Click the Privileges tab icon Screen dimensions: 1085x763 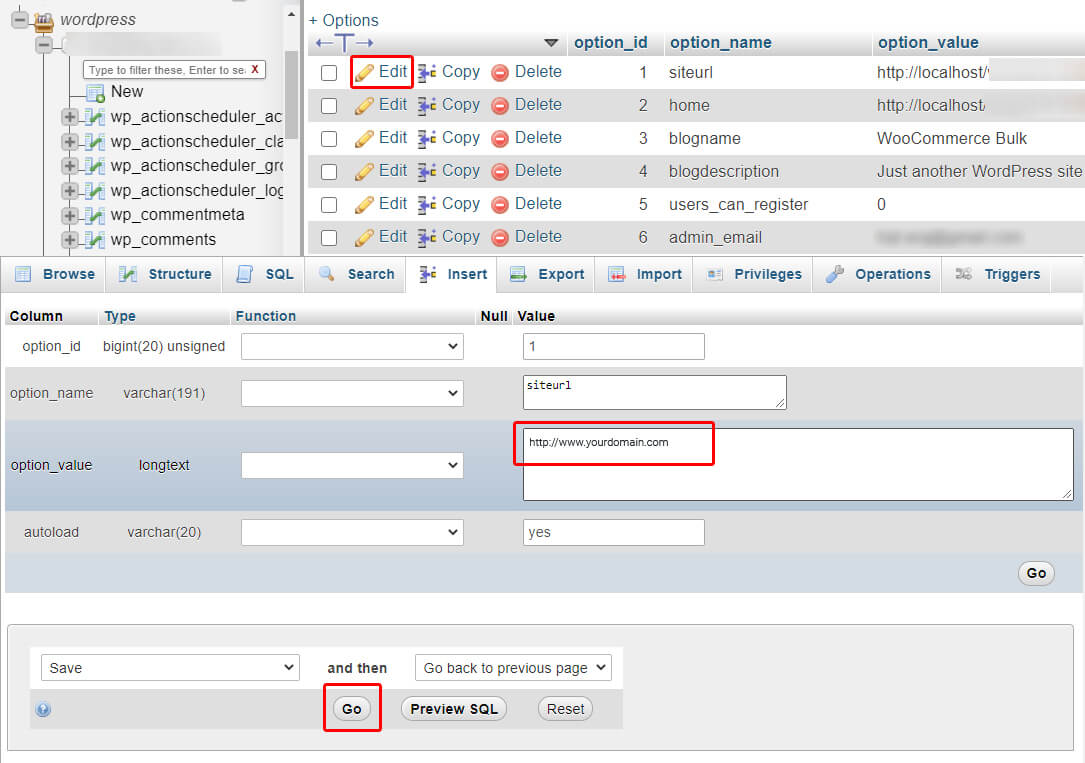click(x=715, y=274)
